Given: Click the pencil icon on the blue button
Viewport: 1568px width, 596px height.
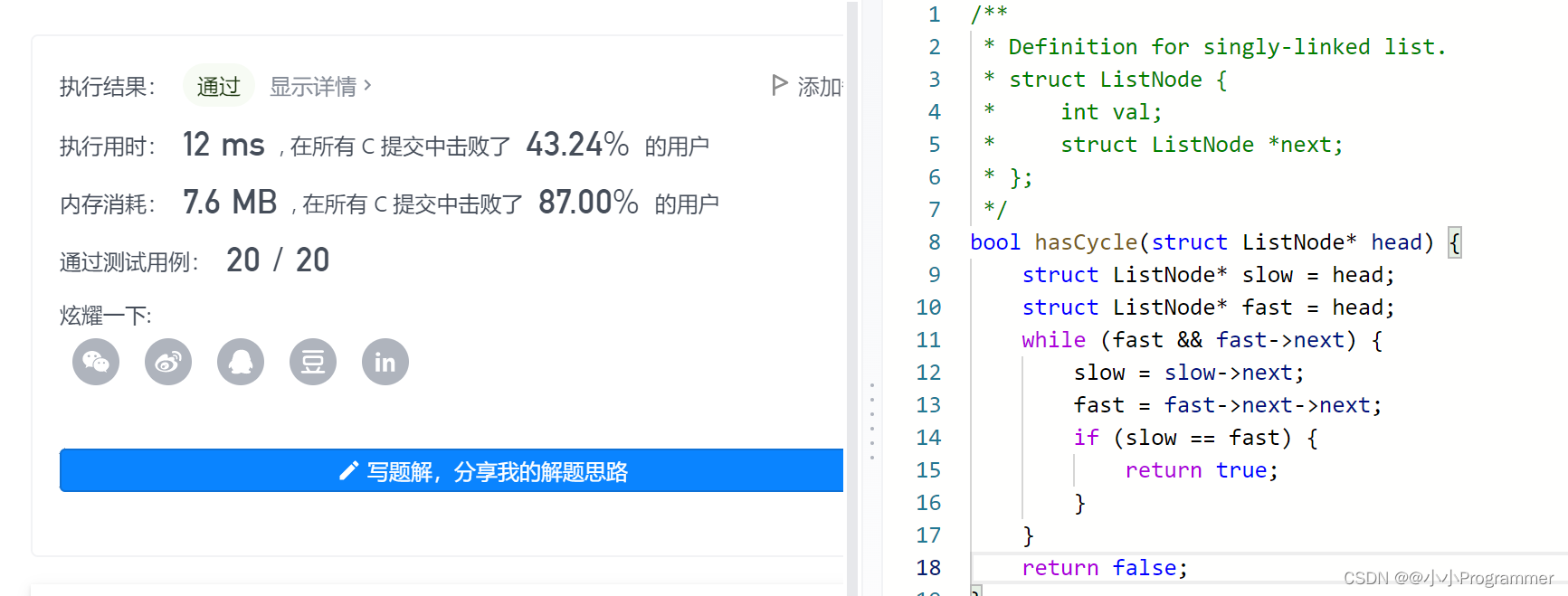Looking at the screenshot, I should click(x=348, y=471).
